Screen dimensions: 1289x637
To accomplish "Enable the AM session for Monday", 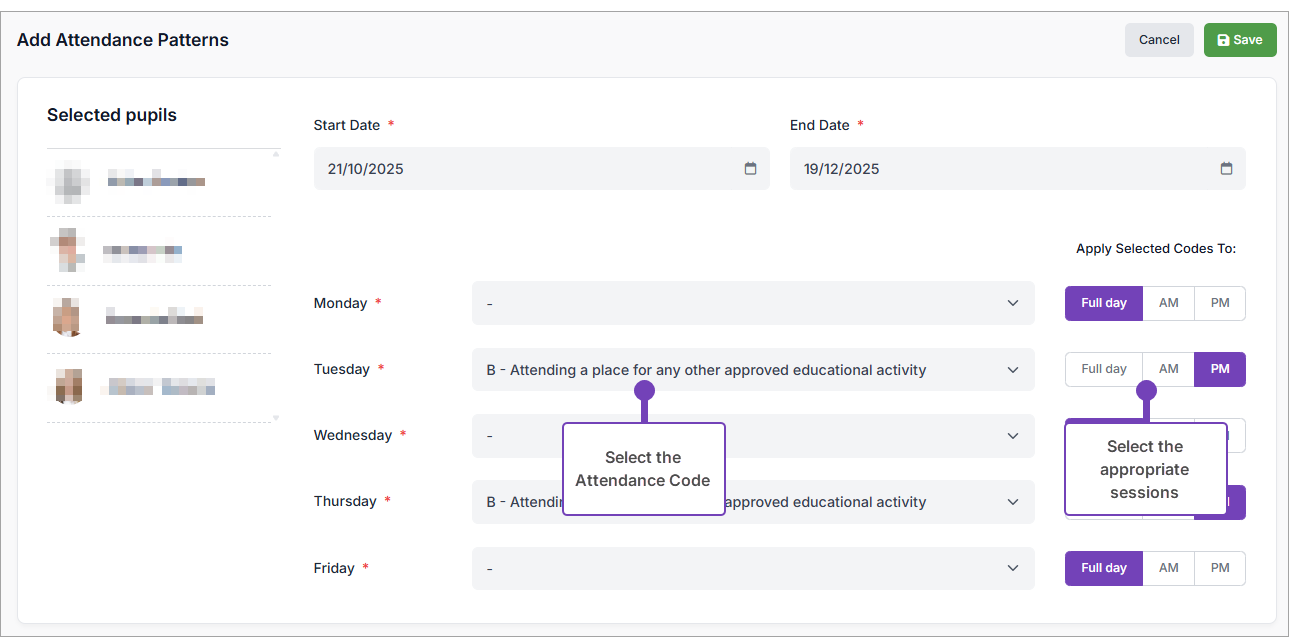I will coord(1168,303).
